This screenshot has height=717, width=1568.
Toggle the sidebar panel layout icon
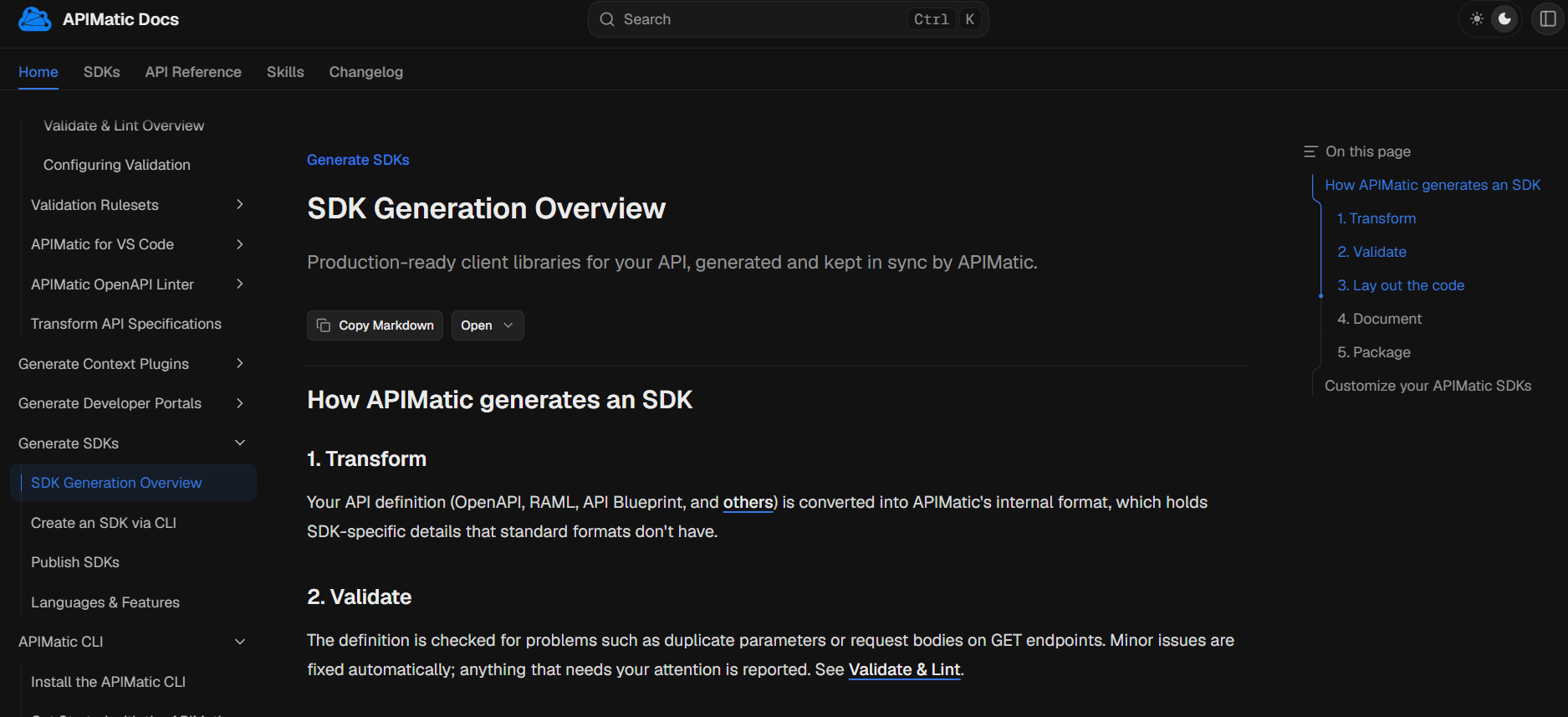coord(1548,18)
